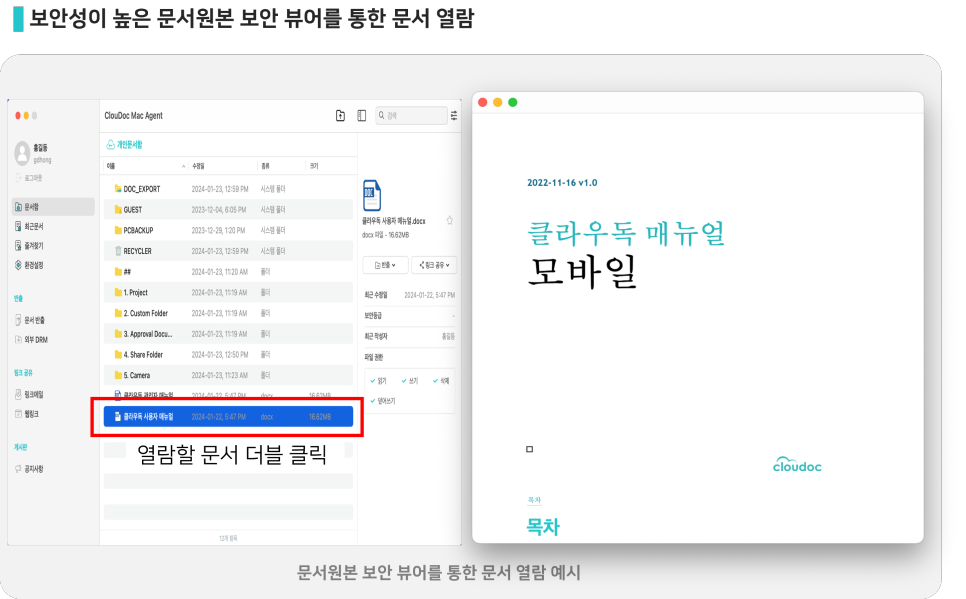Close the document viewer window with red button

pyautogui.click(x=483, y=102)
